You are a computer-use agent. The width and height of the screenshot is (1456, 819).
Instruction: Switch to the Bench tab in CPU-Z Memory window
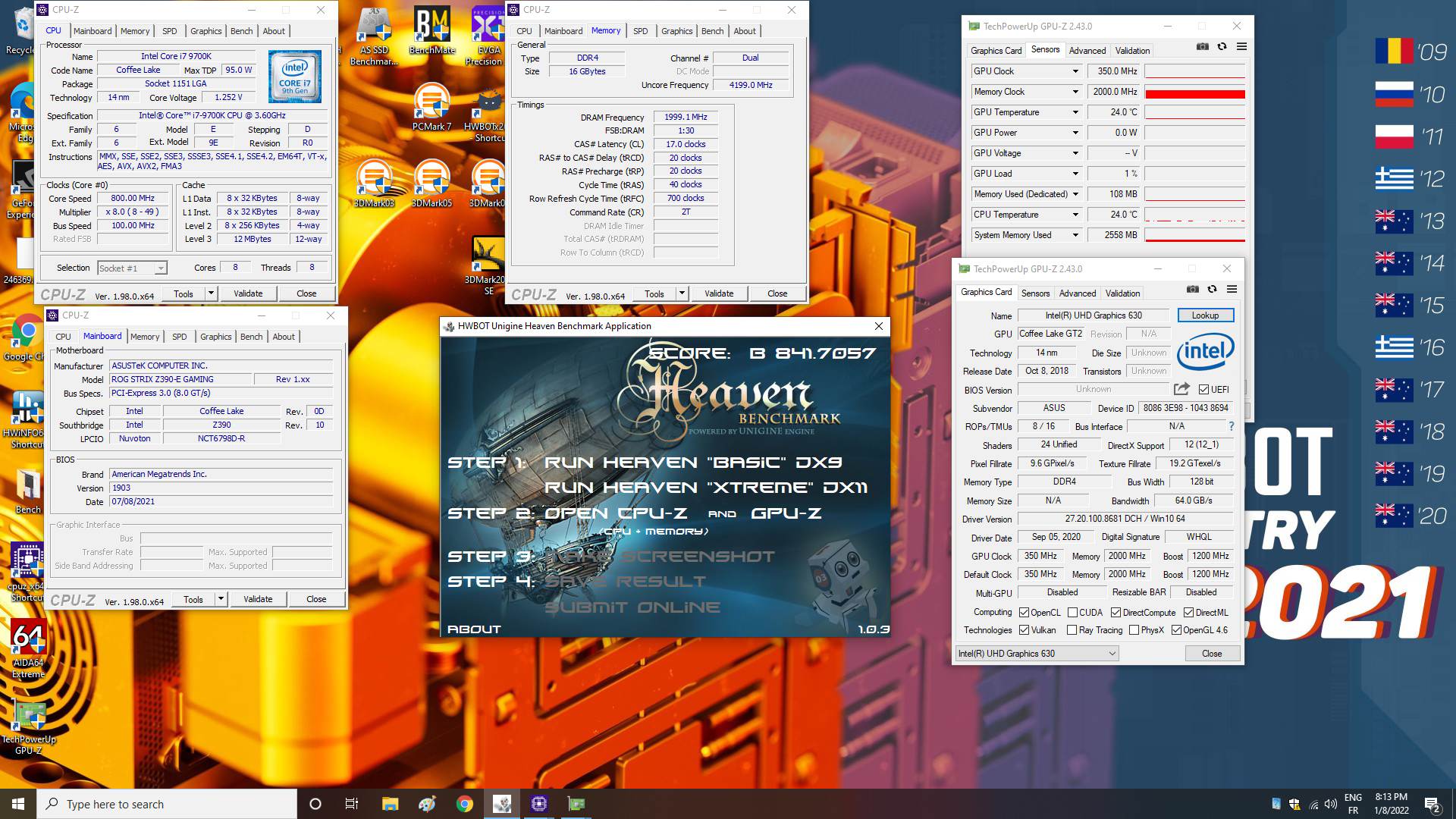coord(712,31)
